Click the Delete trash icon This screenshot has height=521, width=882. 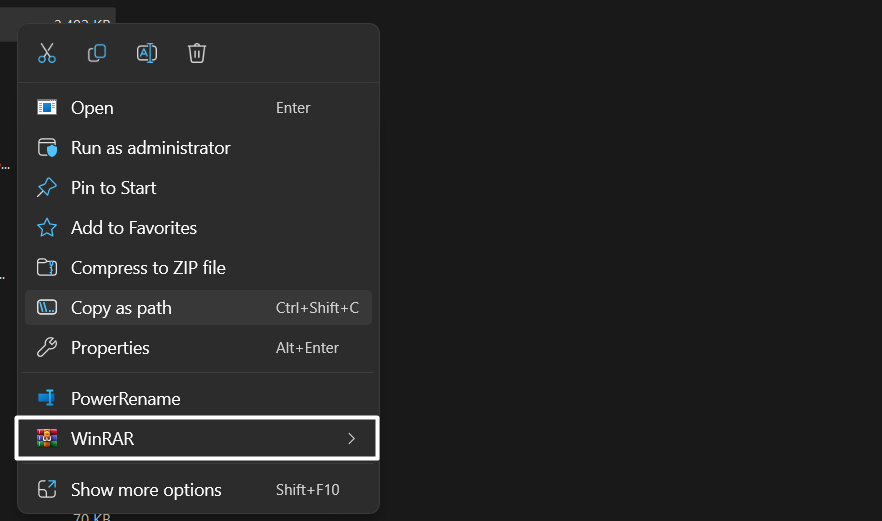197,53
